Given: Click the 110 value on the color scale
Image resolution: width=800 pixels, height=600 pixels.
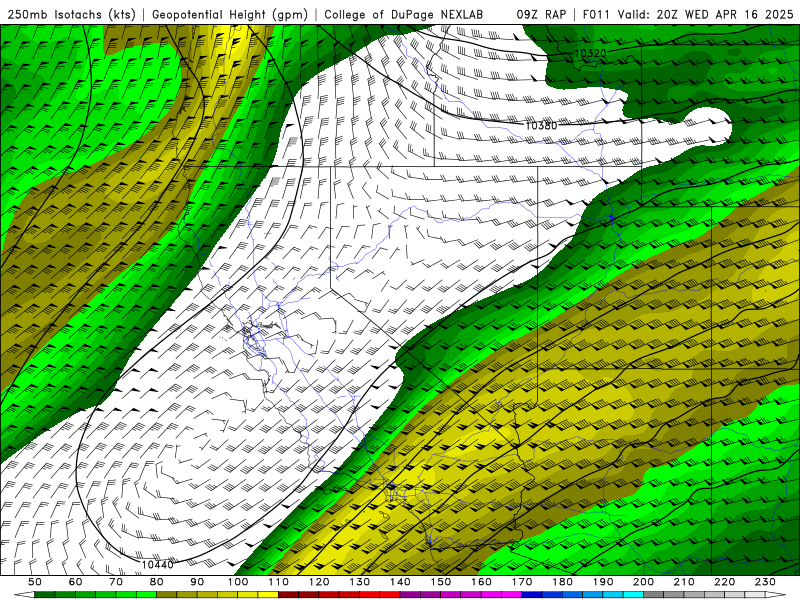Looking at the screenshot, I should [x=279, y=582].
